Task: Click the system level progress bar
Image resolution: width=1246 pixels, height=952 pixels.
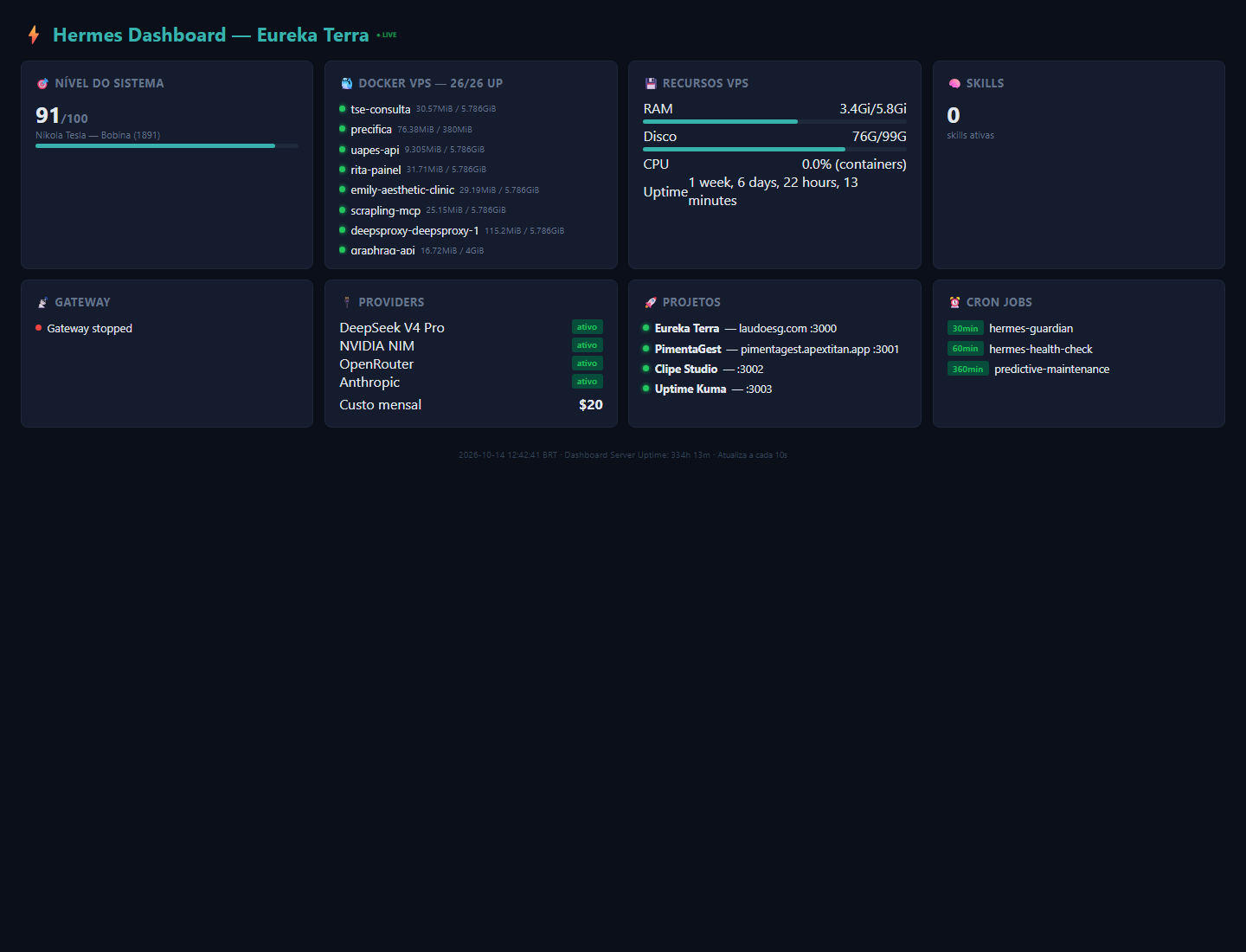Action: click(167, 146)
